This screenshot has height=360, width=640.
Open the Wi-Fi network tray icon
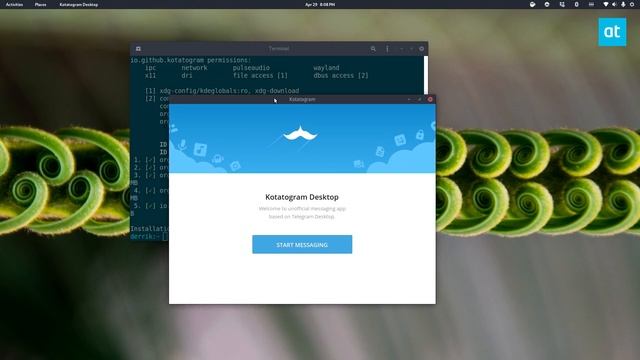tap(606, 4)
